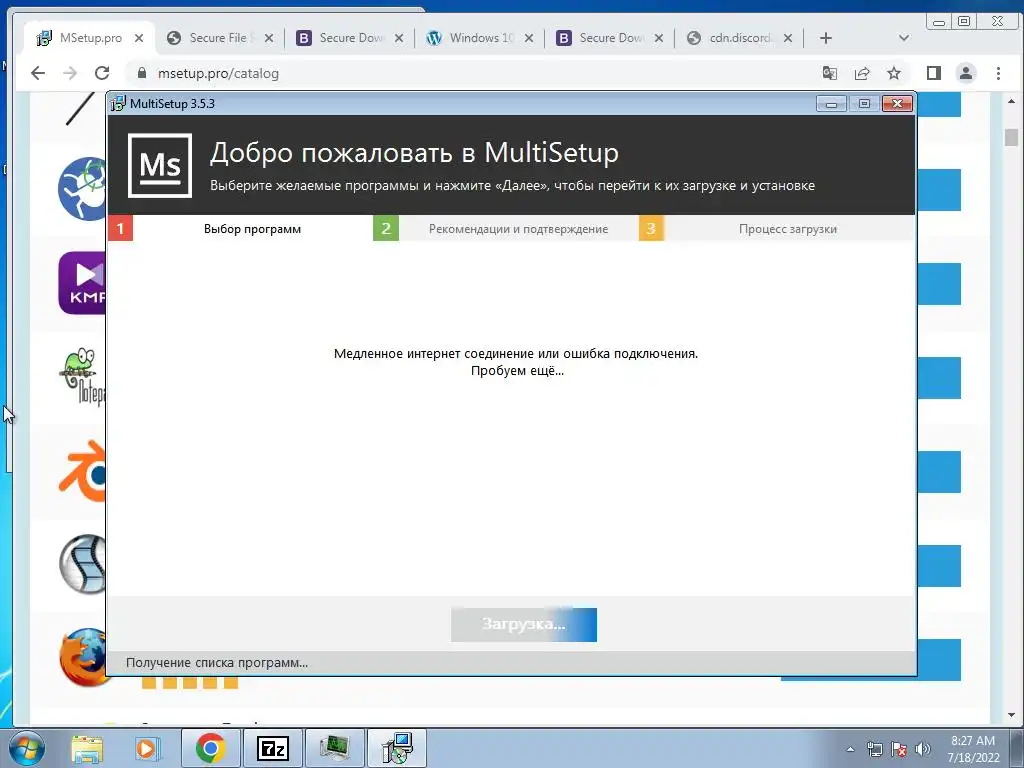Open Windows Media Player from taskbar
This screenshot has width=1024, height=768.
146,748
